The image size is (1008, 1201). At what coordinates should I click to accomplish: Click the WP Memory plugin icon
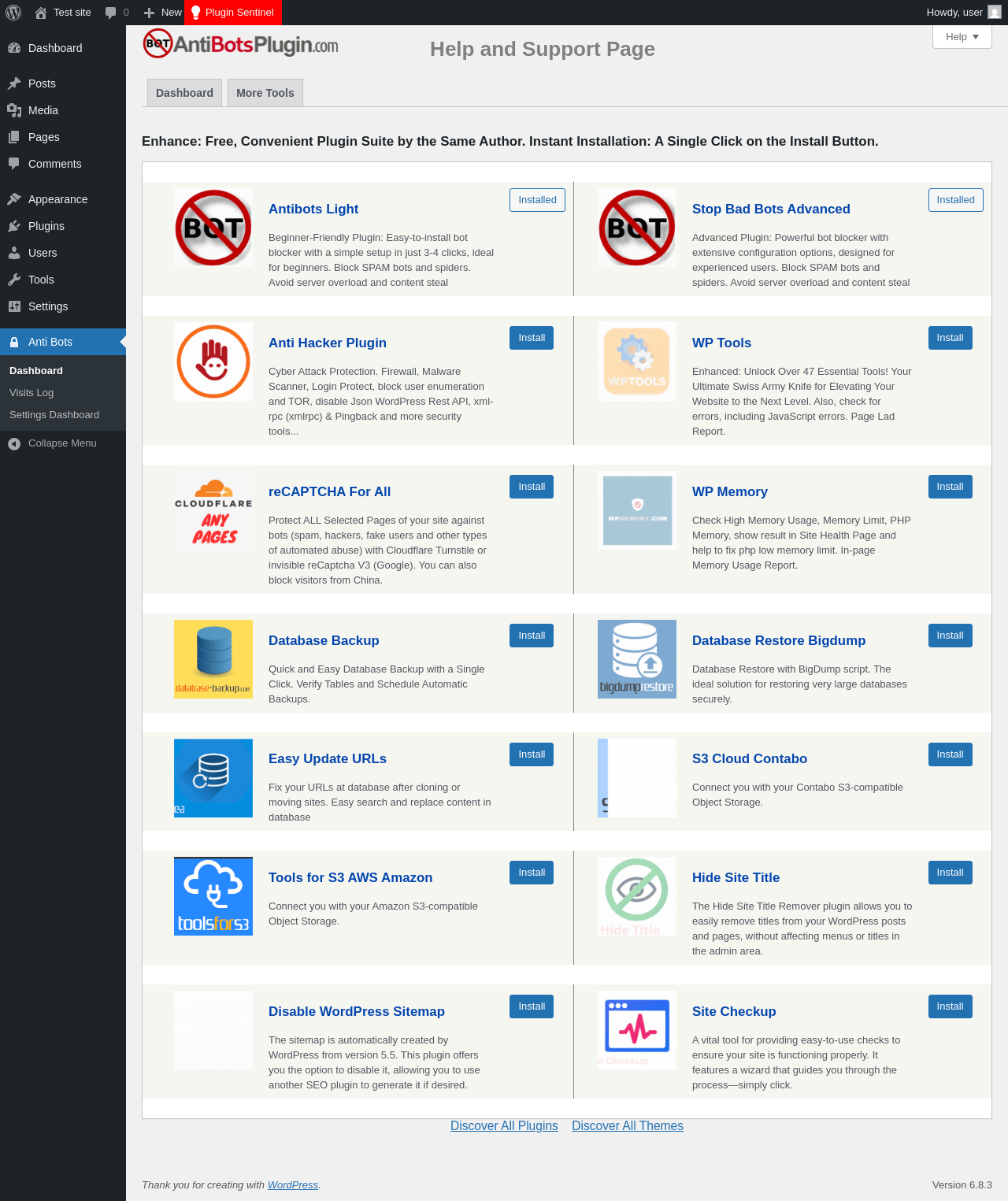637,510
